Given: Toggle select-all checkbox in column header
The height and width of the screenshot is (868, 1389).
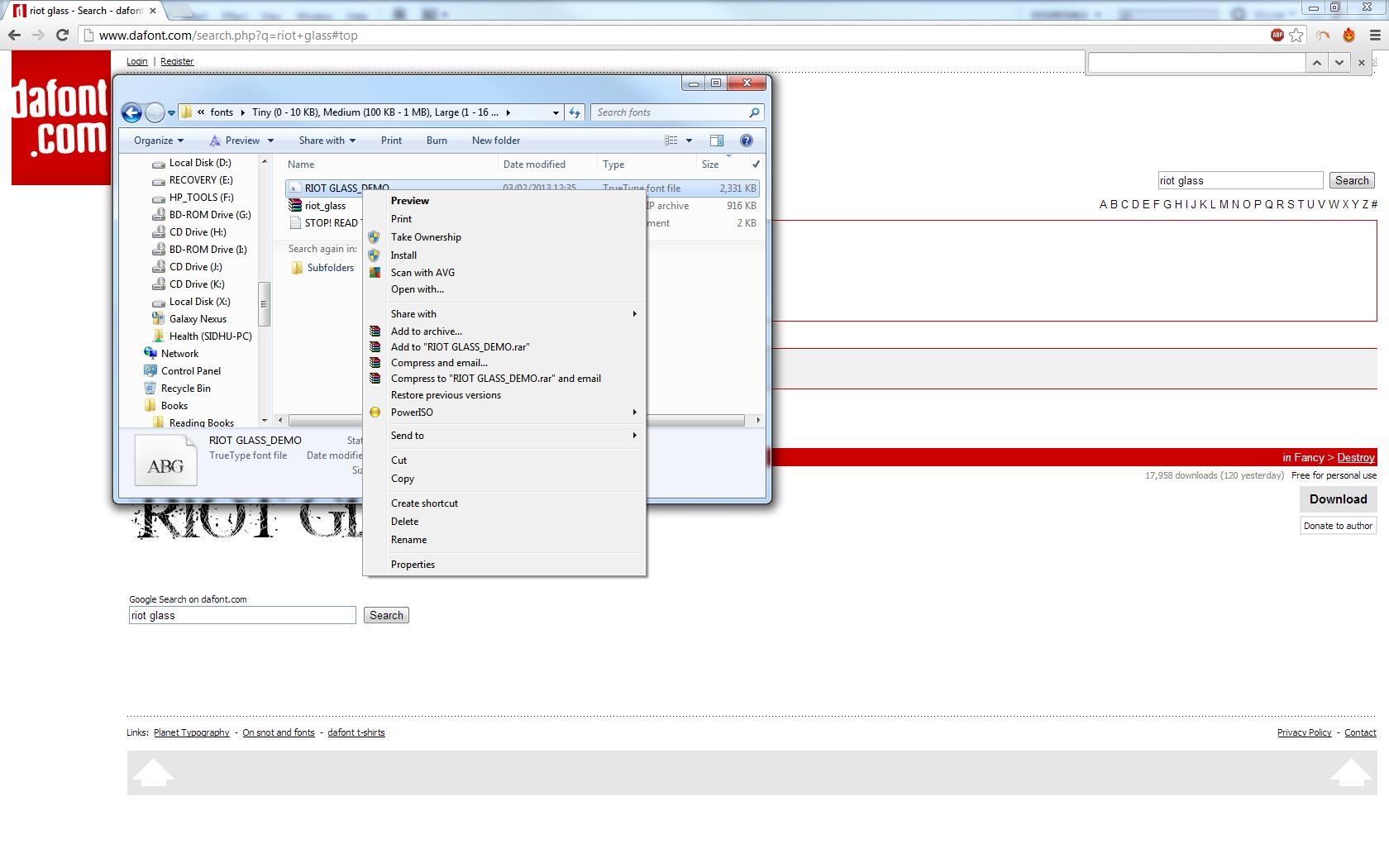Looking at the screenshot, I should point(756,165).
